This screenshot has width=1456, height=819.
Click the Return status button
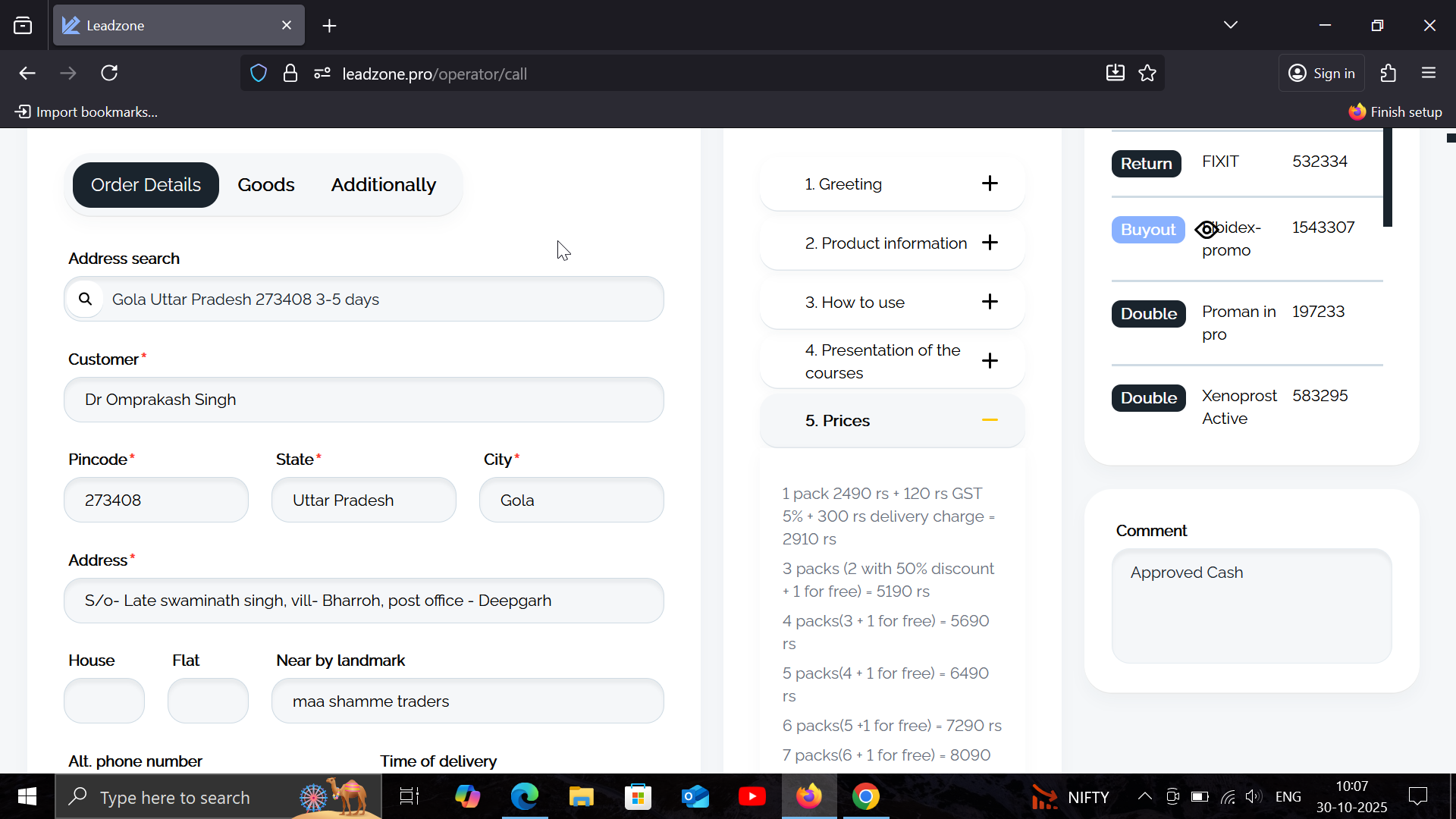click(1146, 164)
